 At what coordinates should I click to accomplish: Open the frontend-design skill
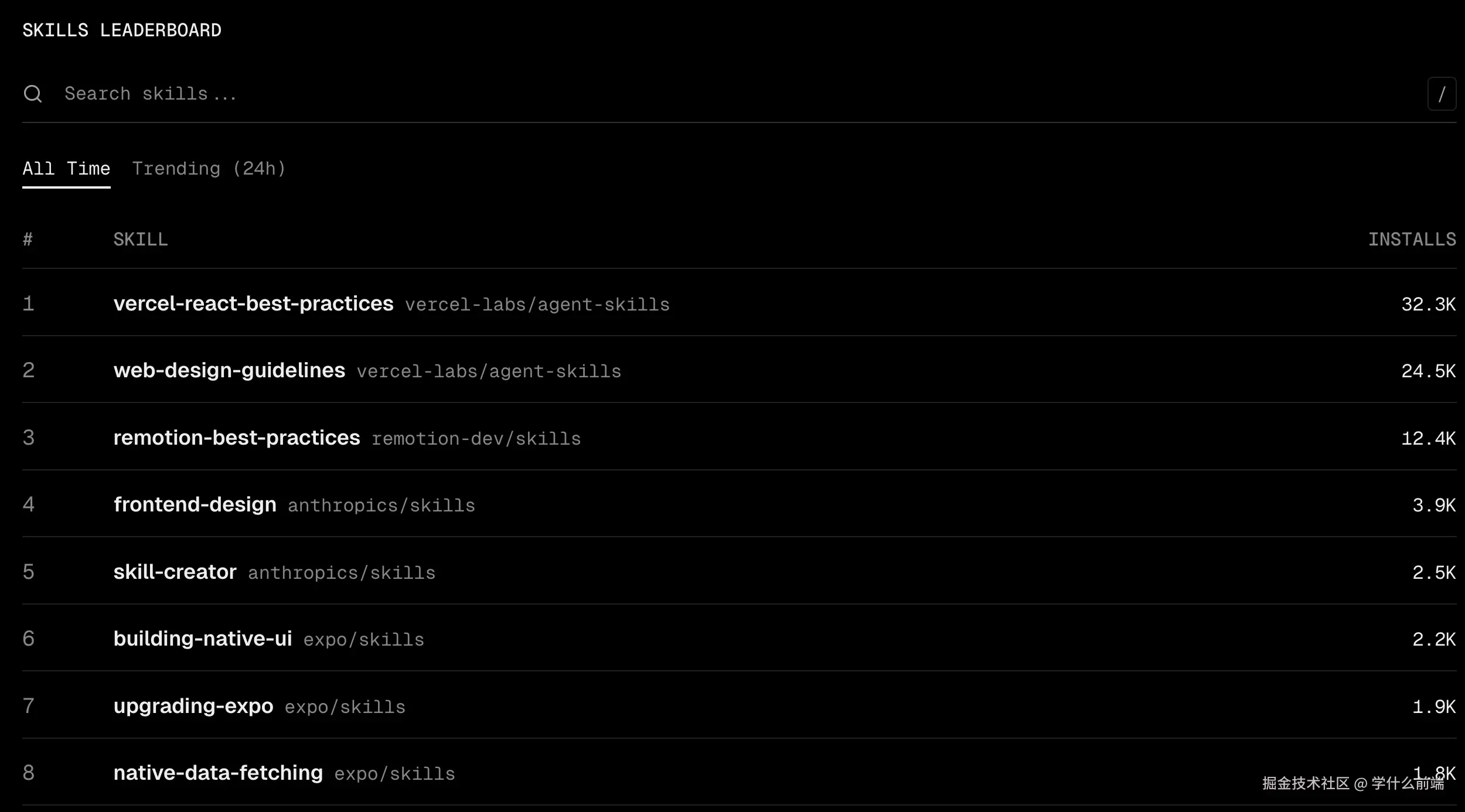coord(195,504)
